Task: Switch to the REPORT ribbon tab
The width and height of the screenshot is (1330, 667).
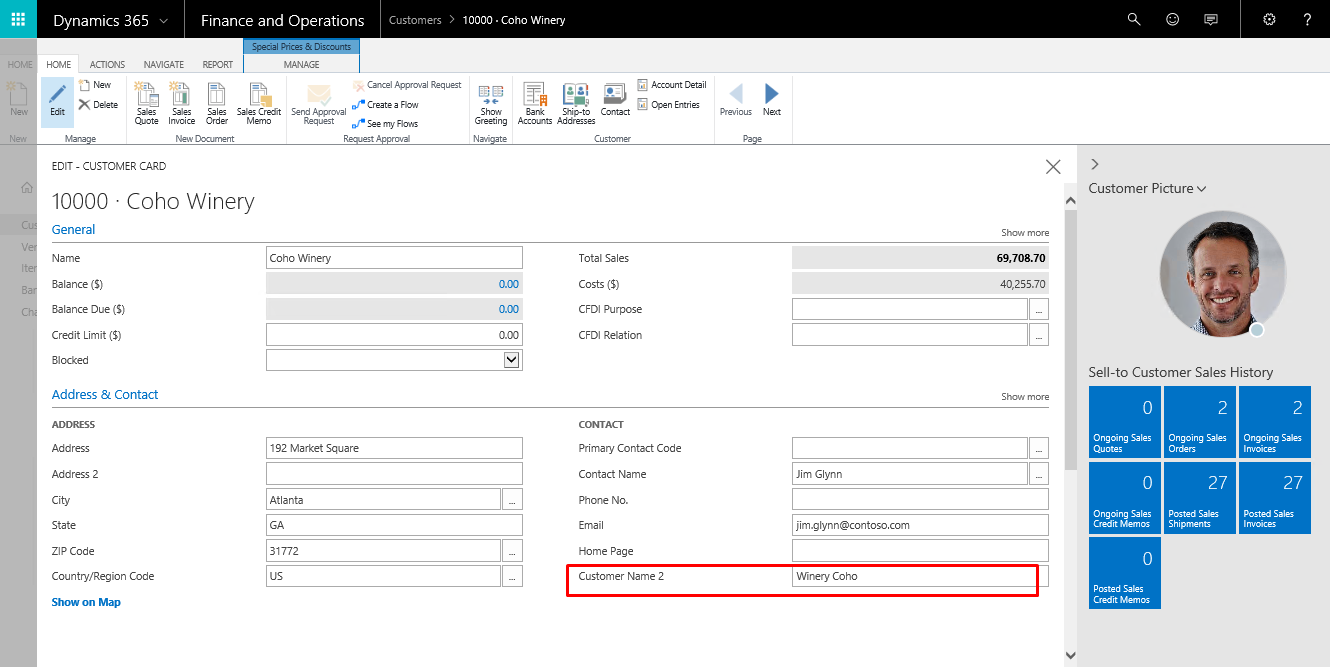Action: 217,64
